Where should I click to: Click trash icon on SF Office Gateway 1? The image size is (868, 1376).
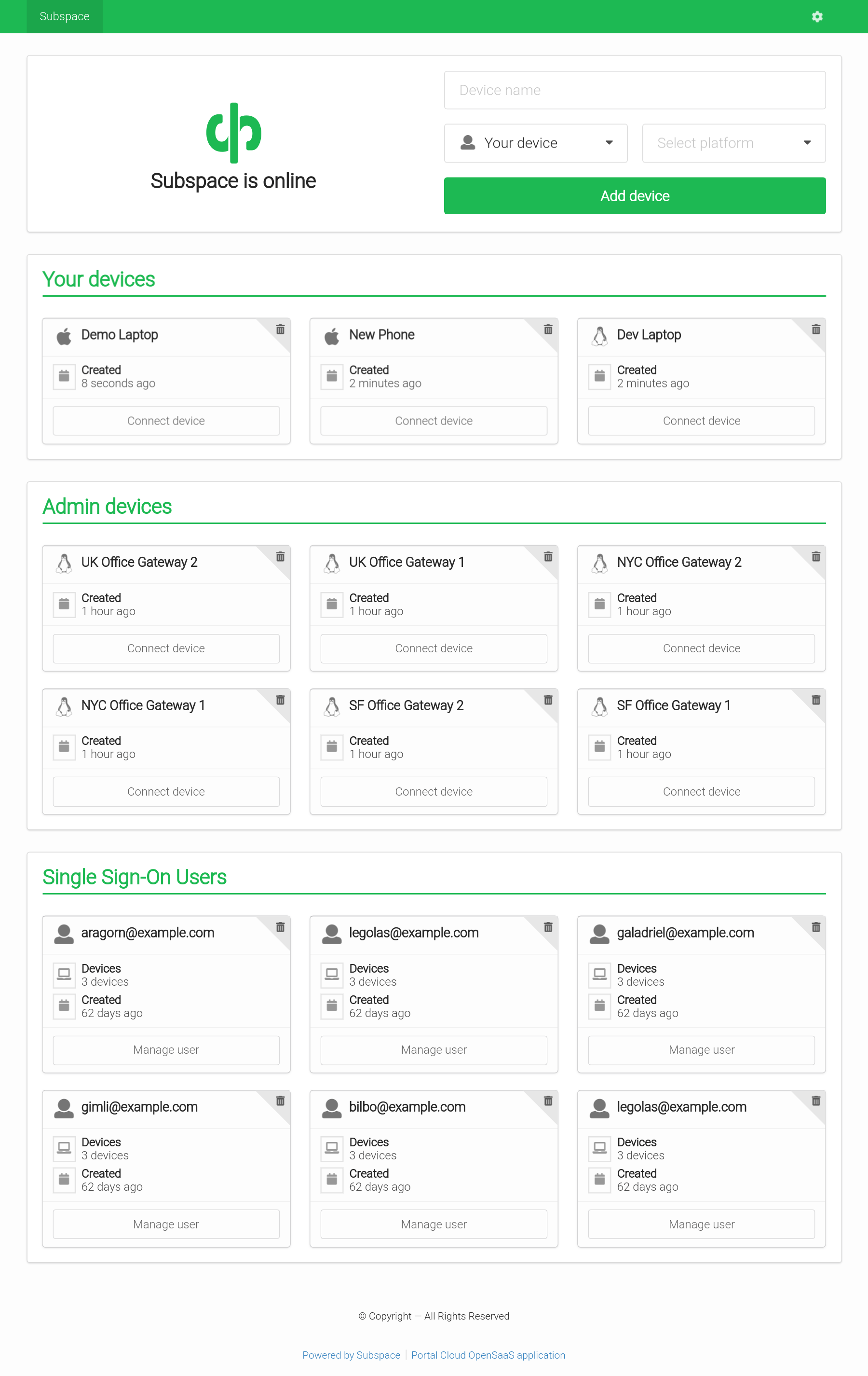pos(816,700)
